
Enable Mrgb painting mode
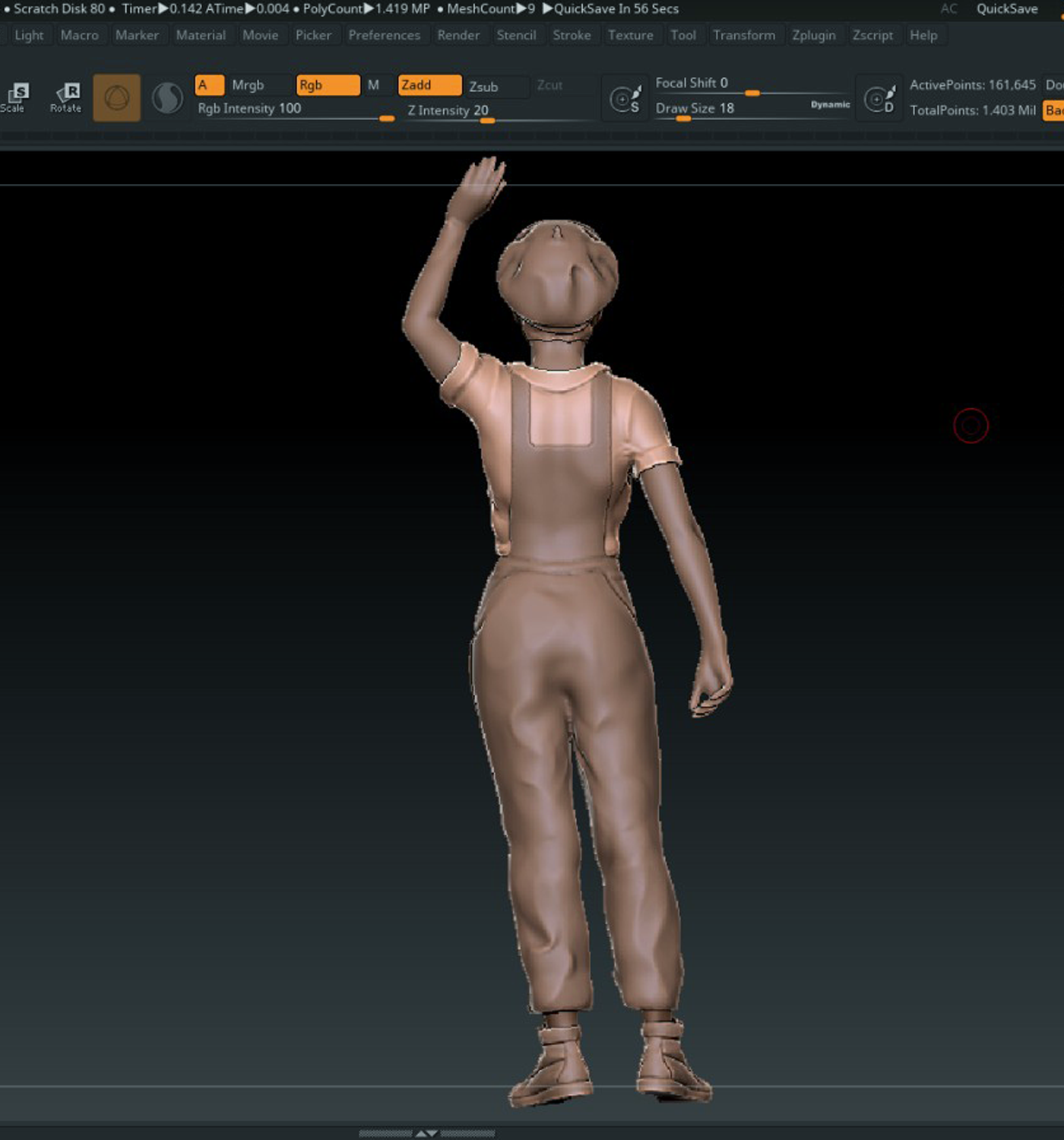pos(248,85)
